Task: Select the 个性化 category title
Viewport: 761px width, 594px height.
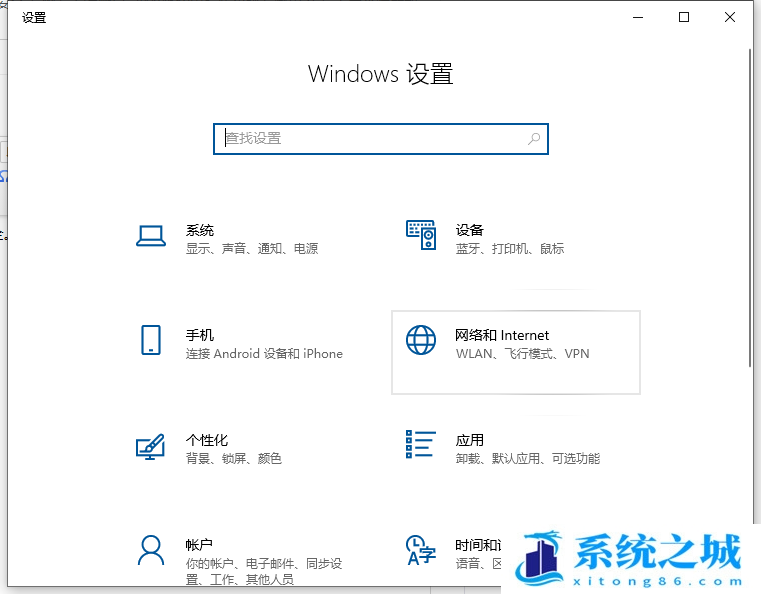Action: (x=207, y=440)
